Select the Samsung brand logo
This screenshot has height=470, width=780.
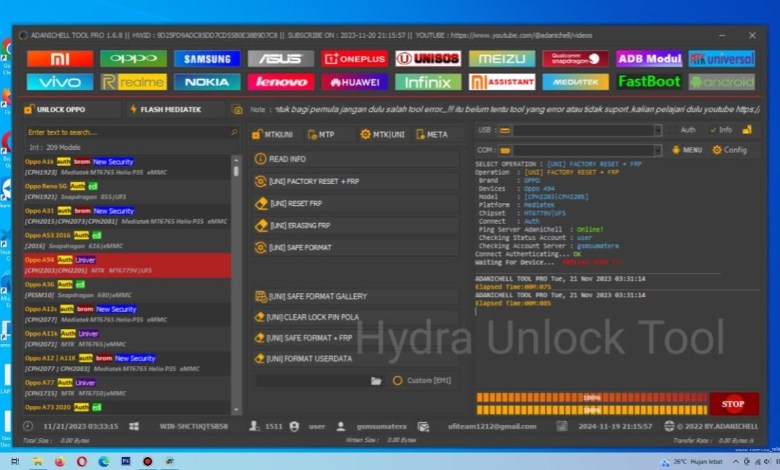[x=207, y=58]
